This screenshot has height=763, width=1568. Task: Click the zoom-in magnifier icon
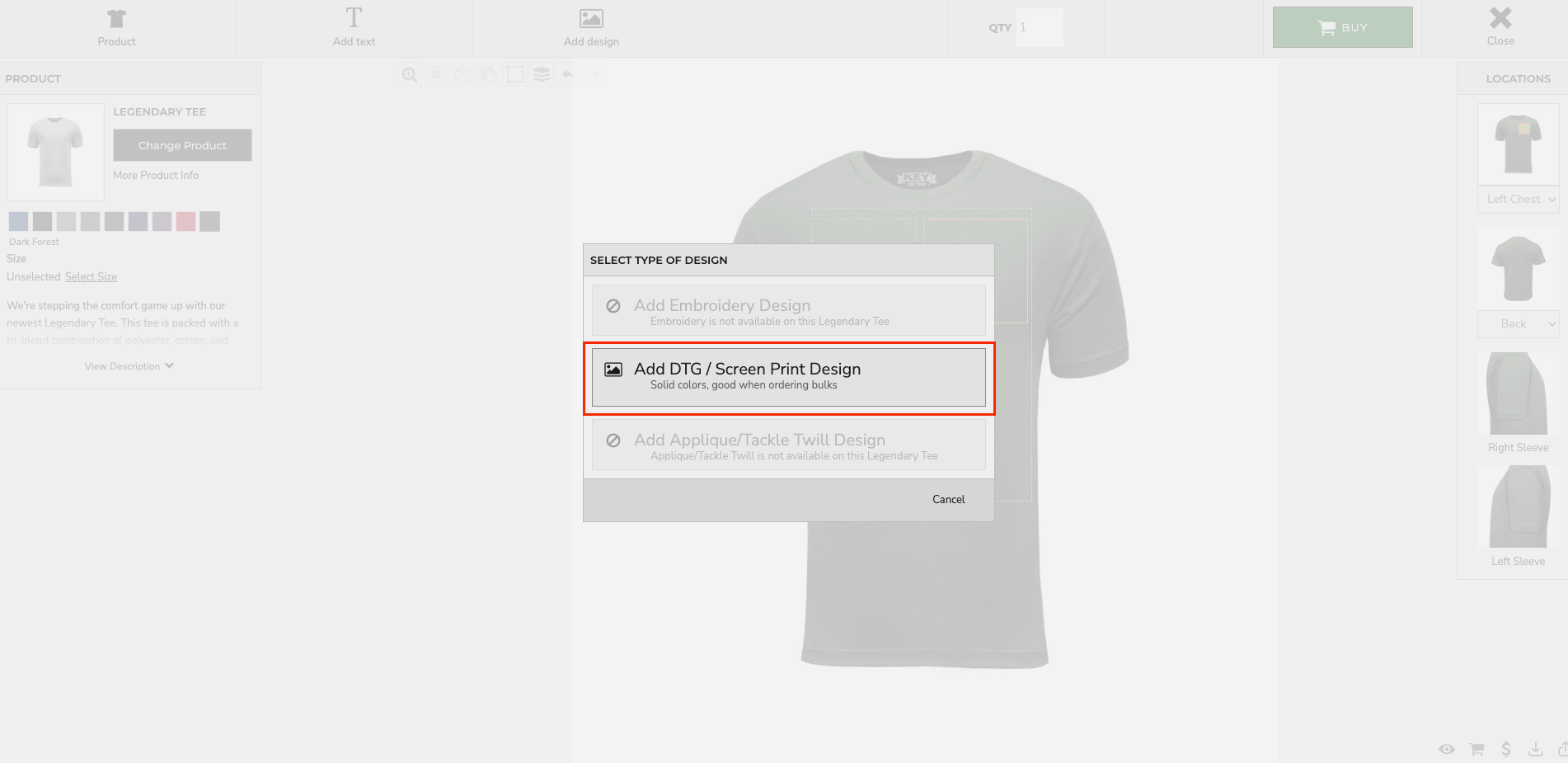pos(409,75)
